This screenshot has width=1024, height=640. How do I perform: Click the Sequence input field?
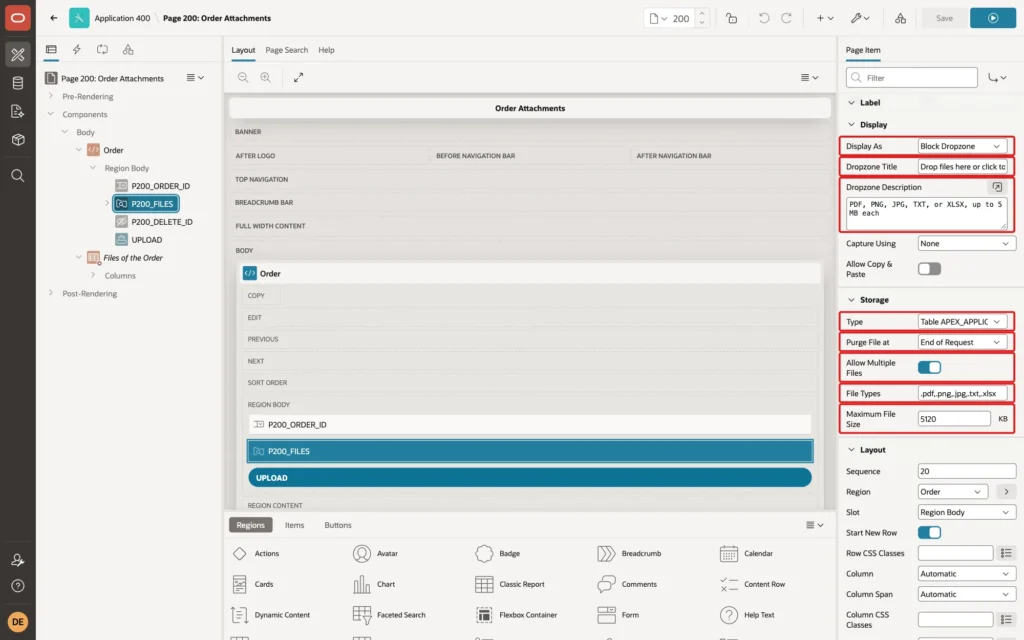(x=967, y=472)
